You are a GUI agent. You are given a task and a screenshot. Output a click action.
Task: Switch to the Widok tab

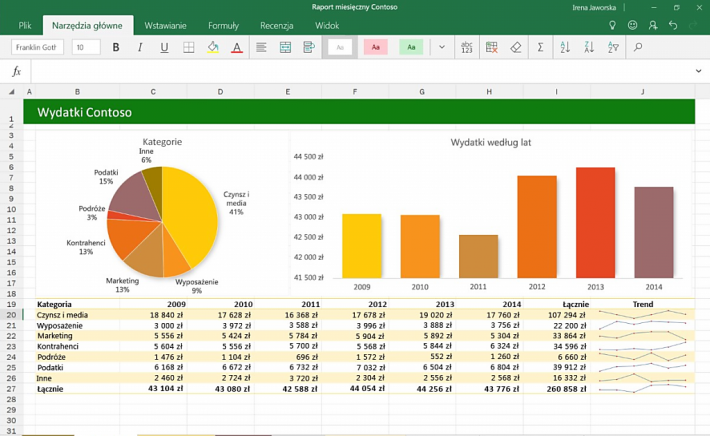pos(327,26)
